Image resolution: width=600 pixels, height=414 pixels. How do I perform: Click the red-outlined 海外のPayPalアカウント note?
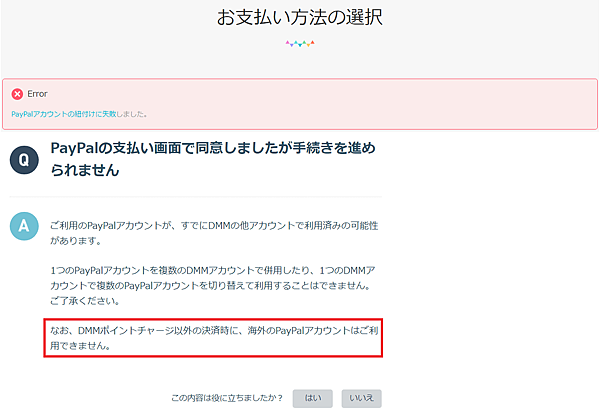213,338
